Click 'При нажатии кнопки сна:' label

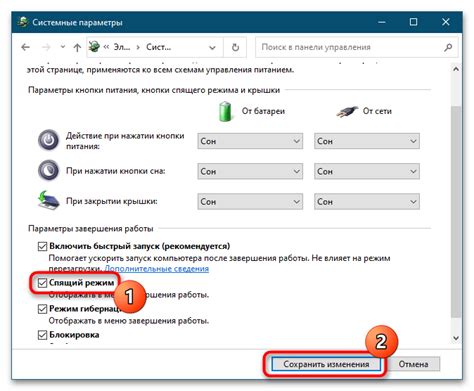point(116,171)
